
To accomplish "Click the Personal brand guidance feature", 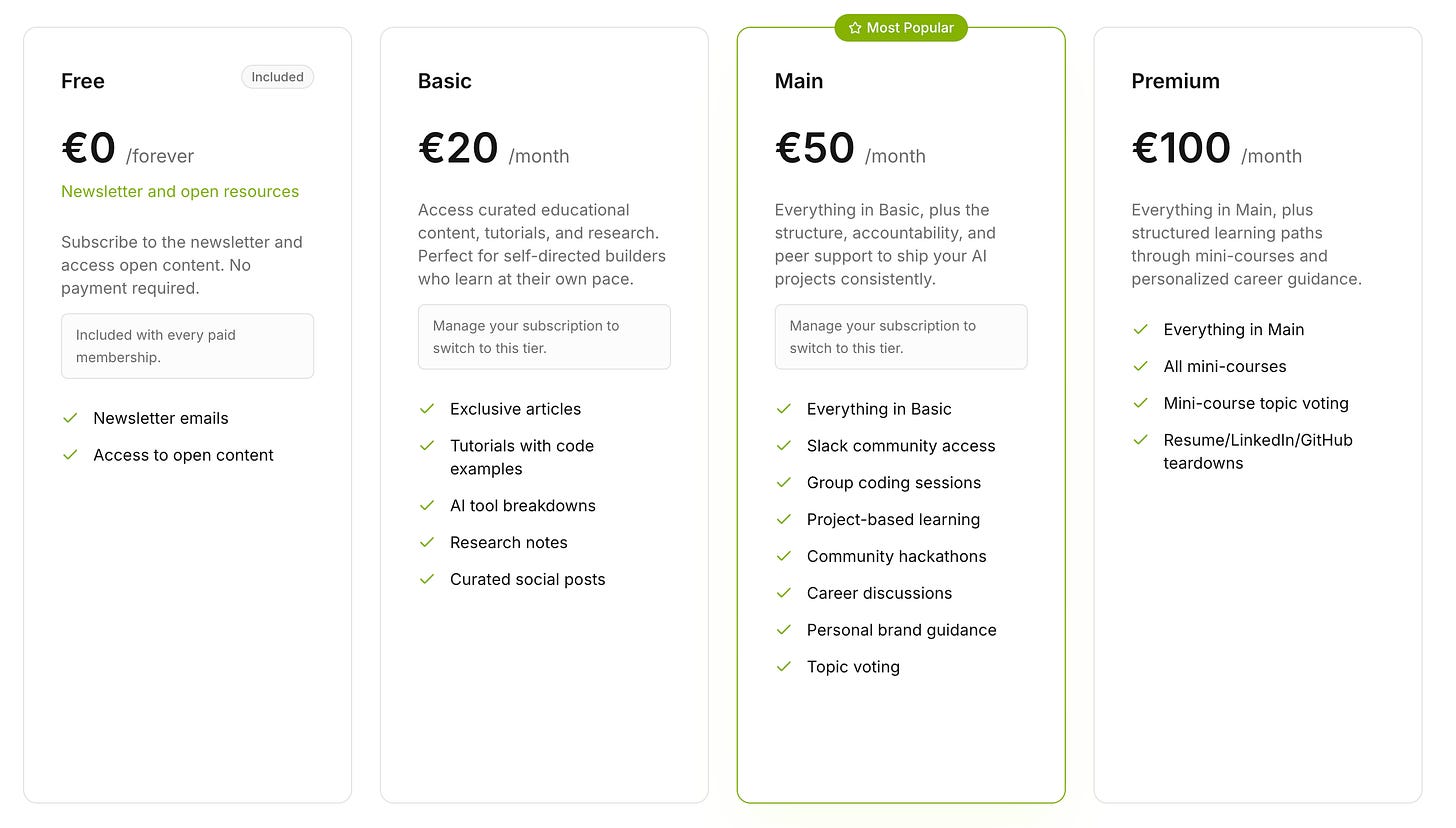I will click(x=902, y=630).
